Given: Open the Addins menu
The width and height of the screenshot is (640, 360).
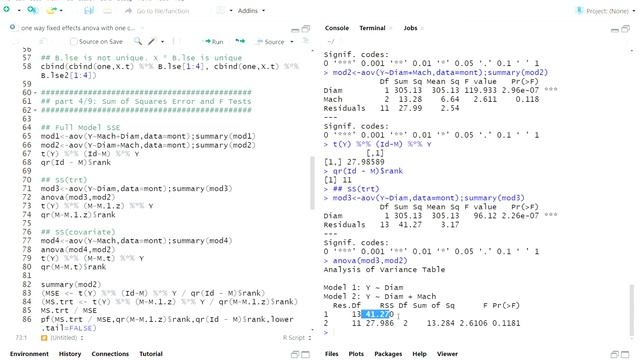Looking at the screenshot, I should (x=251, y=11).
